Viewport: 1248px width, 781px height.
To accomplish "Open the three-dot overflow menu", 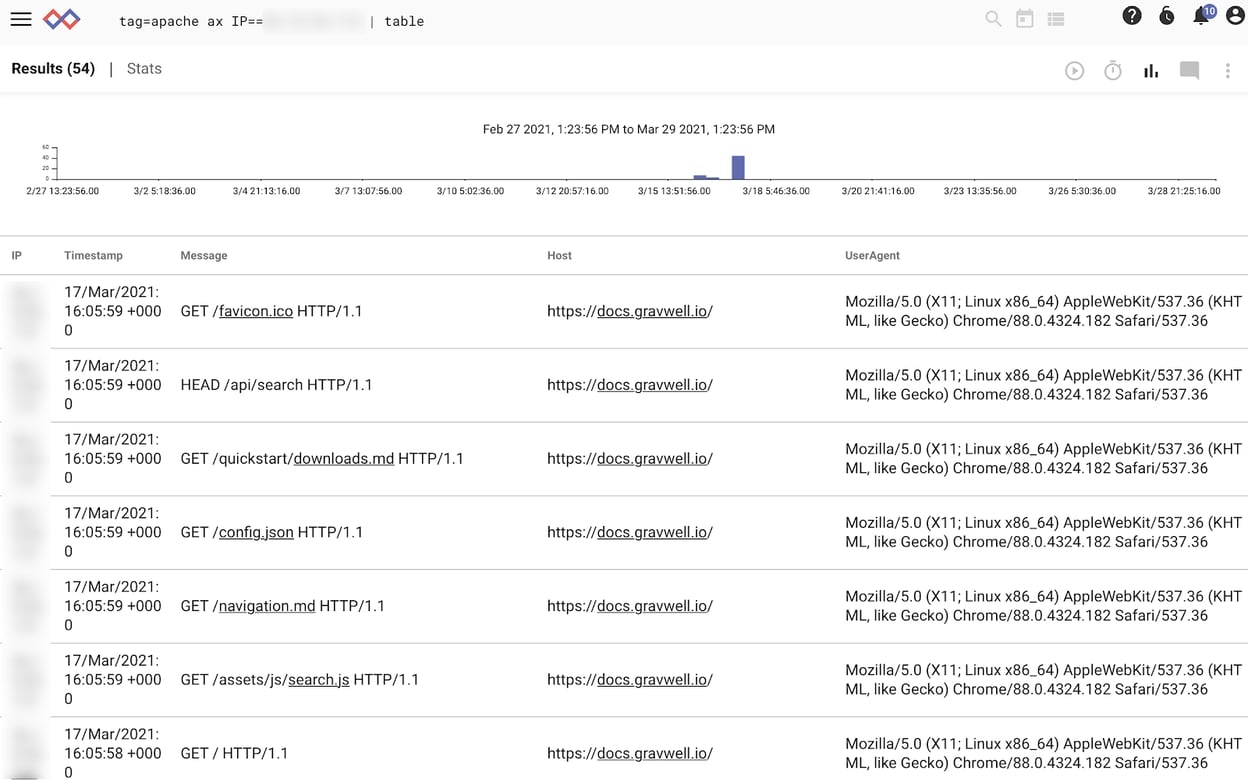I will (x=1227, y=70).
